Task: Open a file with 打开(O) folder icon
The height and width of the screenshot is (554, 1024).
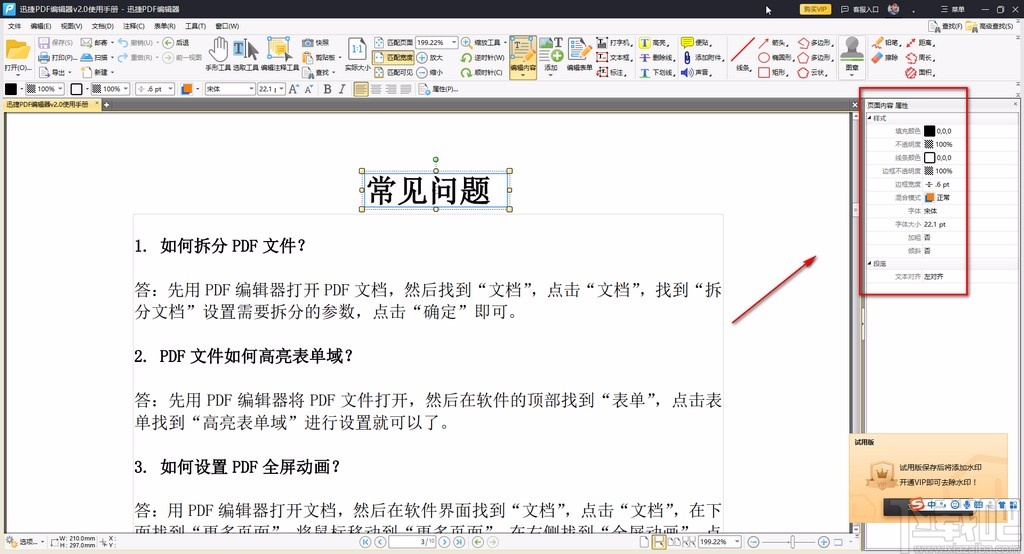Action: point(17,50)
